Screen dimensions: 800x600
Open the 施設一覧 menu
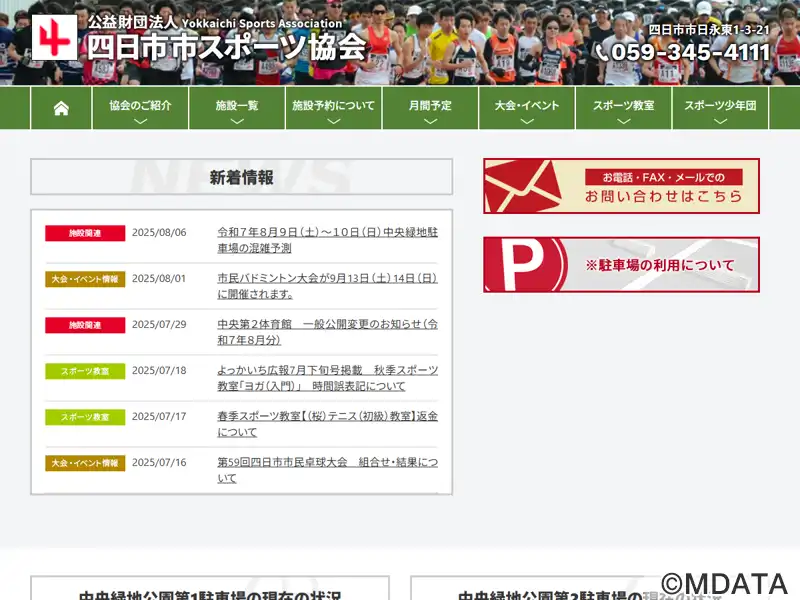point(237,108)
